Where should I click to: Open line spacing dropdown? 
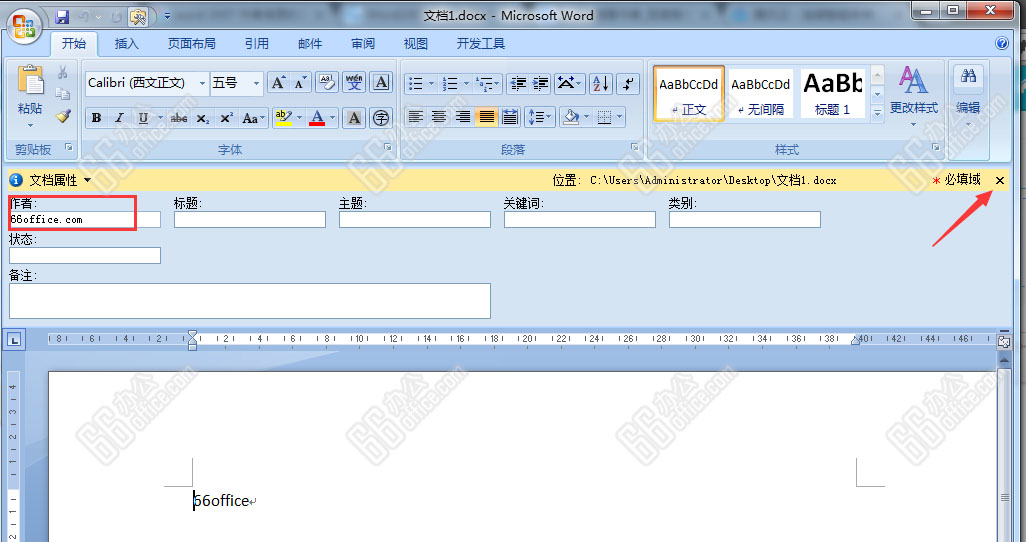click(540, 118)
